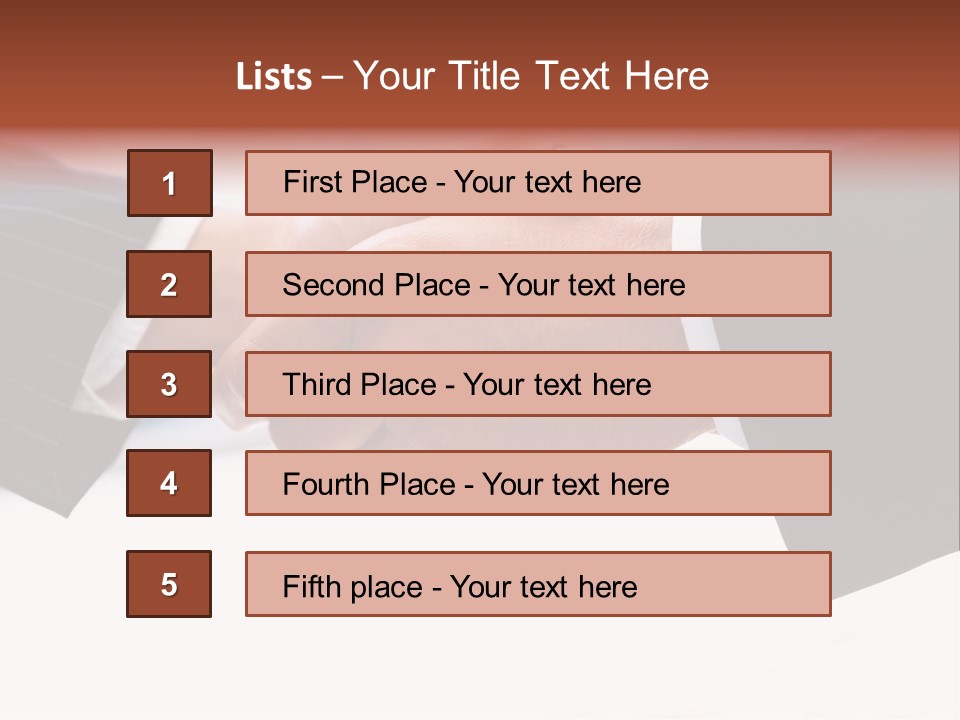The width and height of the screenshot is (960, 720).
Task: Select the number 2 square
Action: point(169,284)
